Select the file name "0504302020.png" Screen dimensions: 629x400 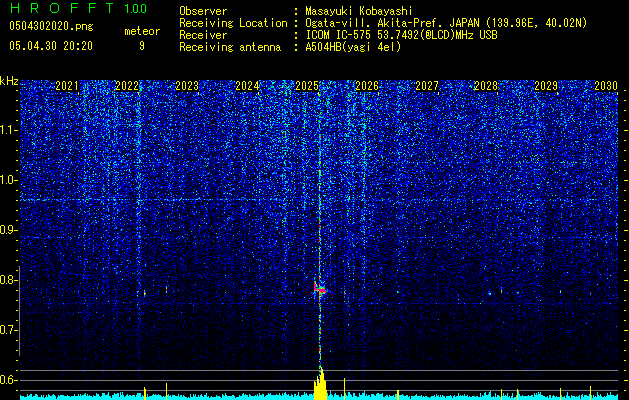51,26
